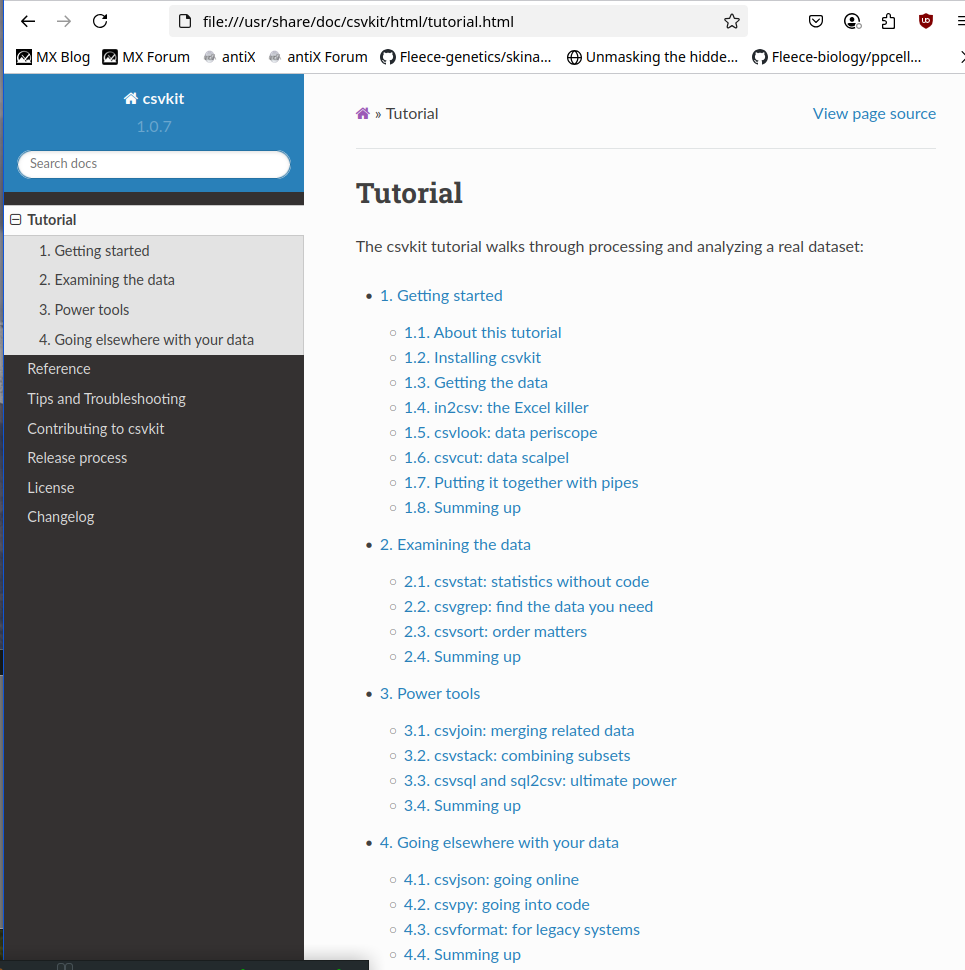Open the browser hamburger menu
This screenshot has width=965, height=970.
(961, 22)
